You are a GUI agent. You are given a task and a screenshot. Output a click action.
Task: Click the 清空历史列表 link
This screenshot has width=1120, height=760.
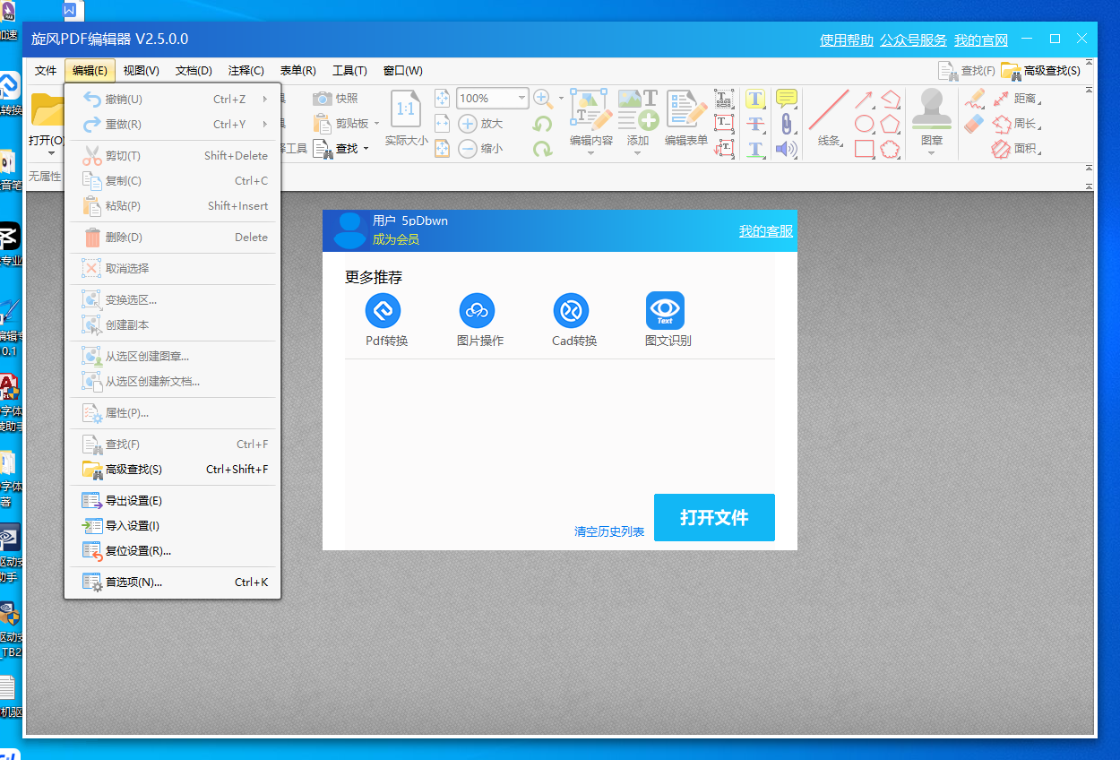coord(609,531)
